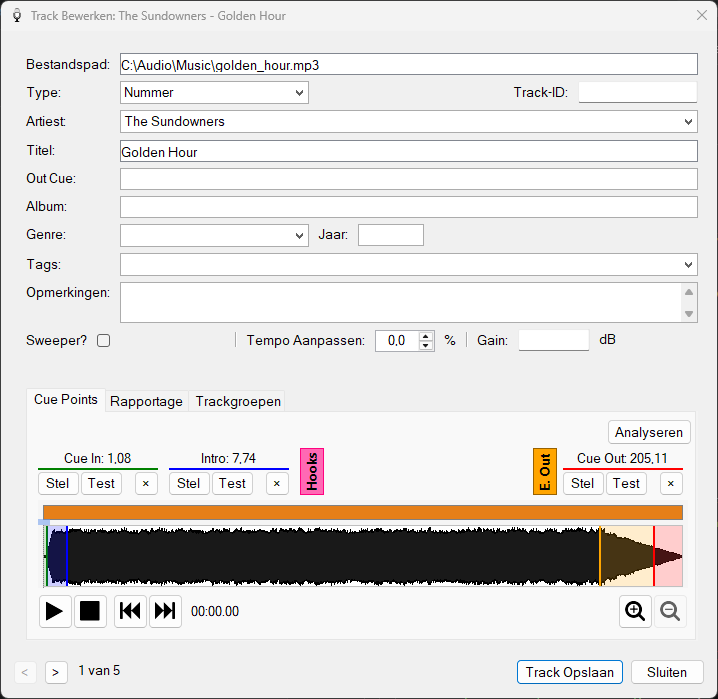
Task: Clear the Cue Out point
Action: click(x=671, y=484)
